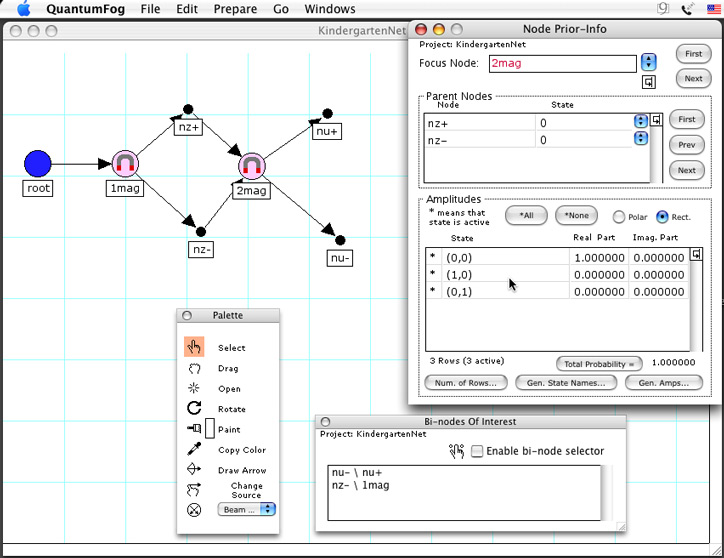This screenshot has width=724, height=558.
Task: Choose the Drag tool icon in Palette
Action: click(194, 368)
